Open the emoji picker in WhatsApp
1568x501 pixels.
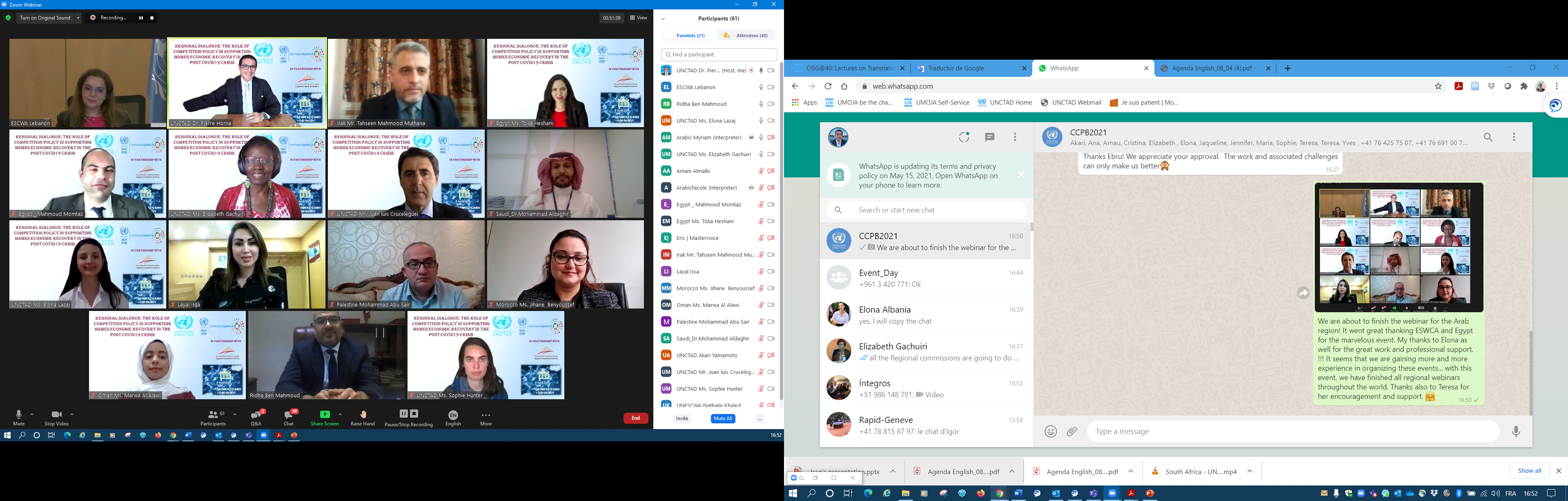1051,432
